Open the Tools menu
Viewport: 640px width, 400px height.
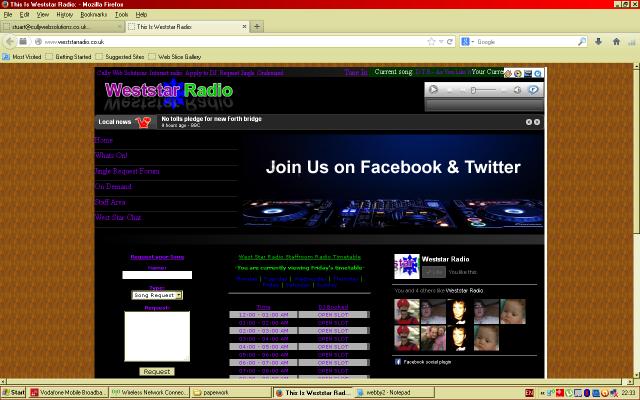[121, 15]
